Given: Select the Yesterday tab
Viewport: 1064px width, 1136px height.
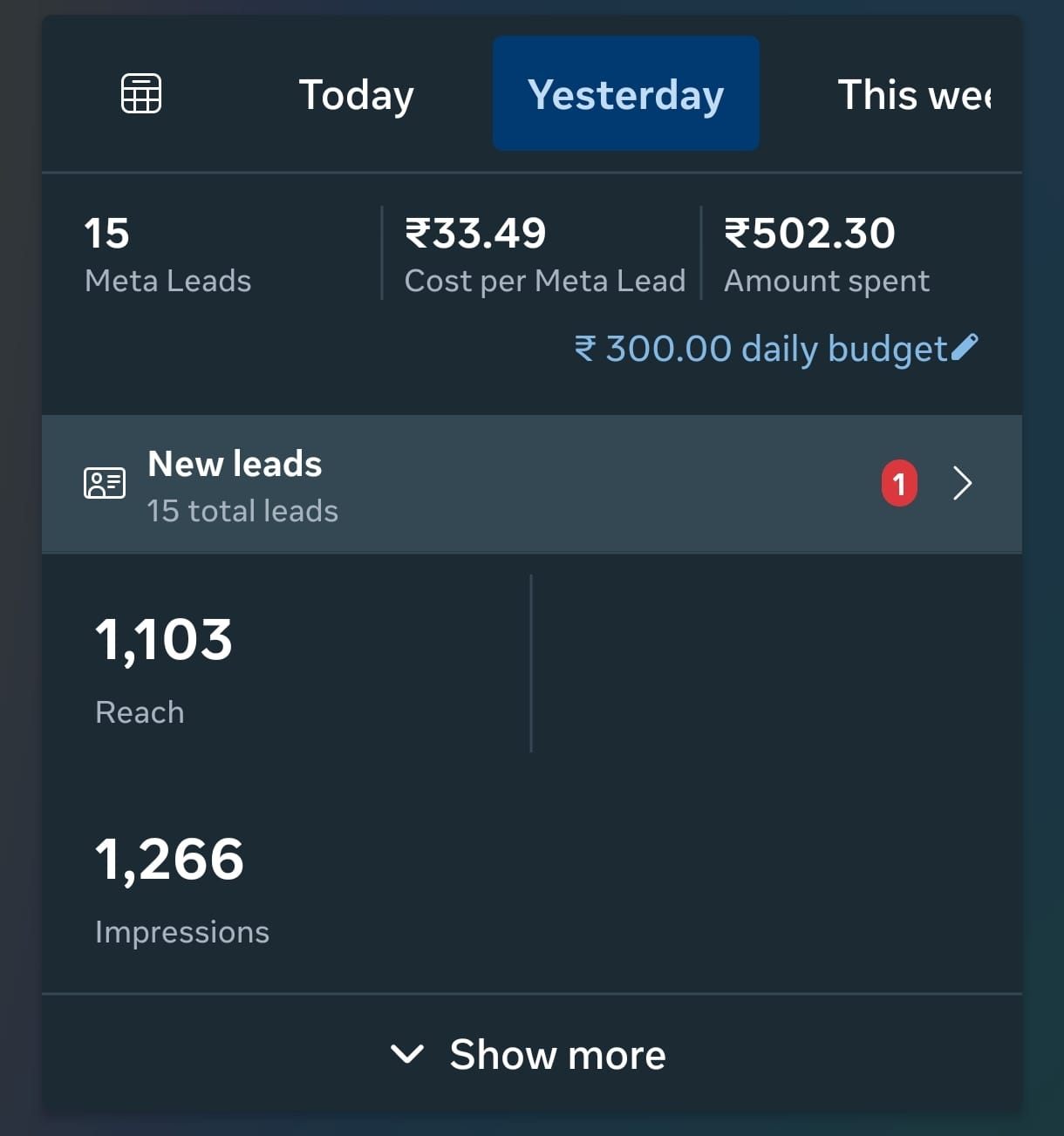Looking at the screenshot, I should [x=625, y=94].
